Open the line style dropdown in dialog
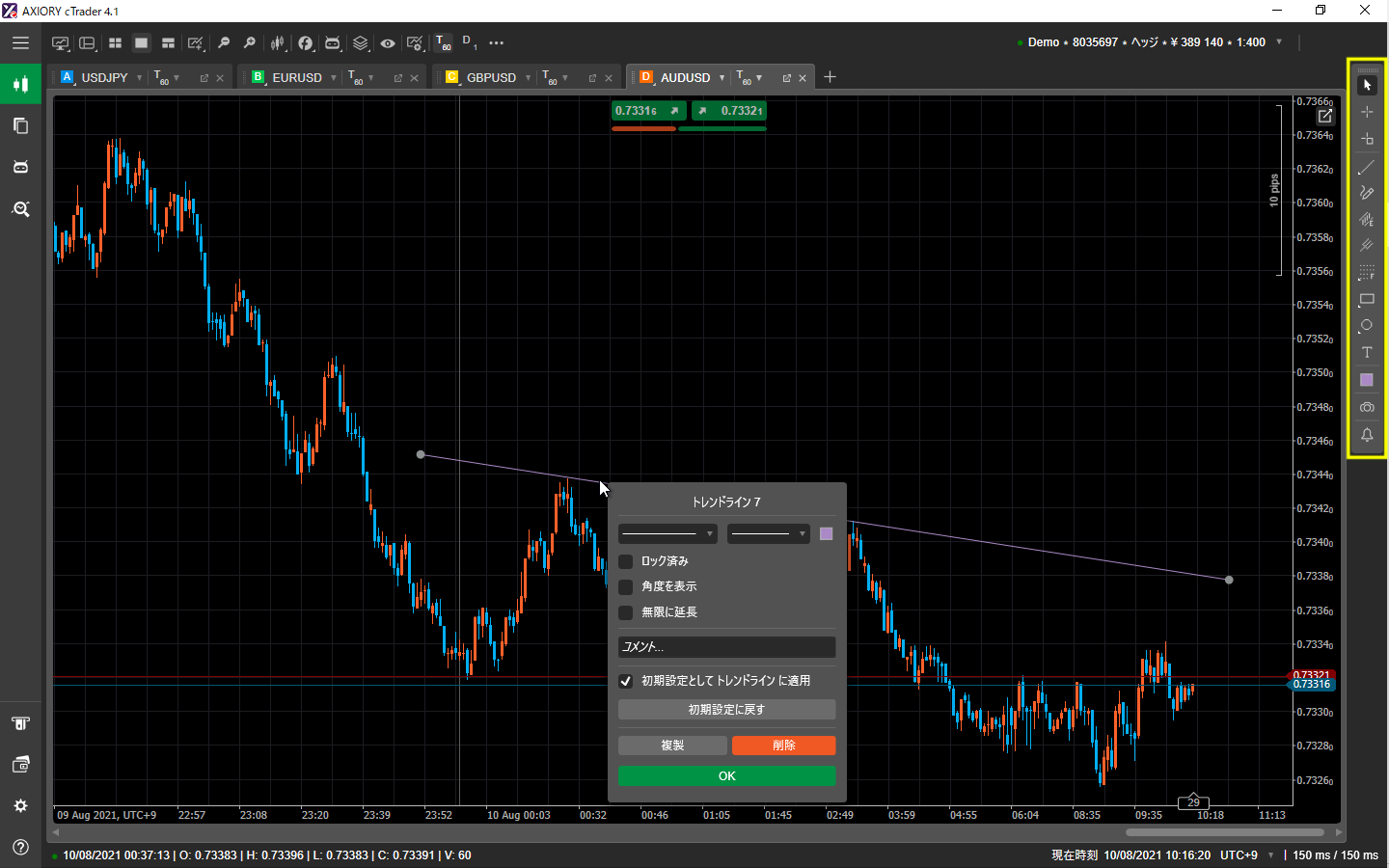Image resolution: width=1389 pixels, height=868 pixels. (768, 533)
